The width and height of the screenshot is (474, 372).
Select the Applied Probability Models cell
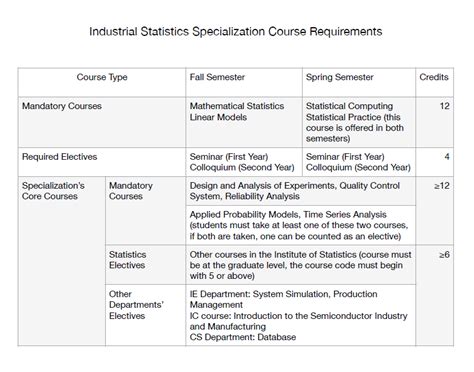pos(301,225)
